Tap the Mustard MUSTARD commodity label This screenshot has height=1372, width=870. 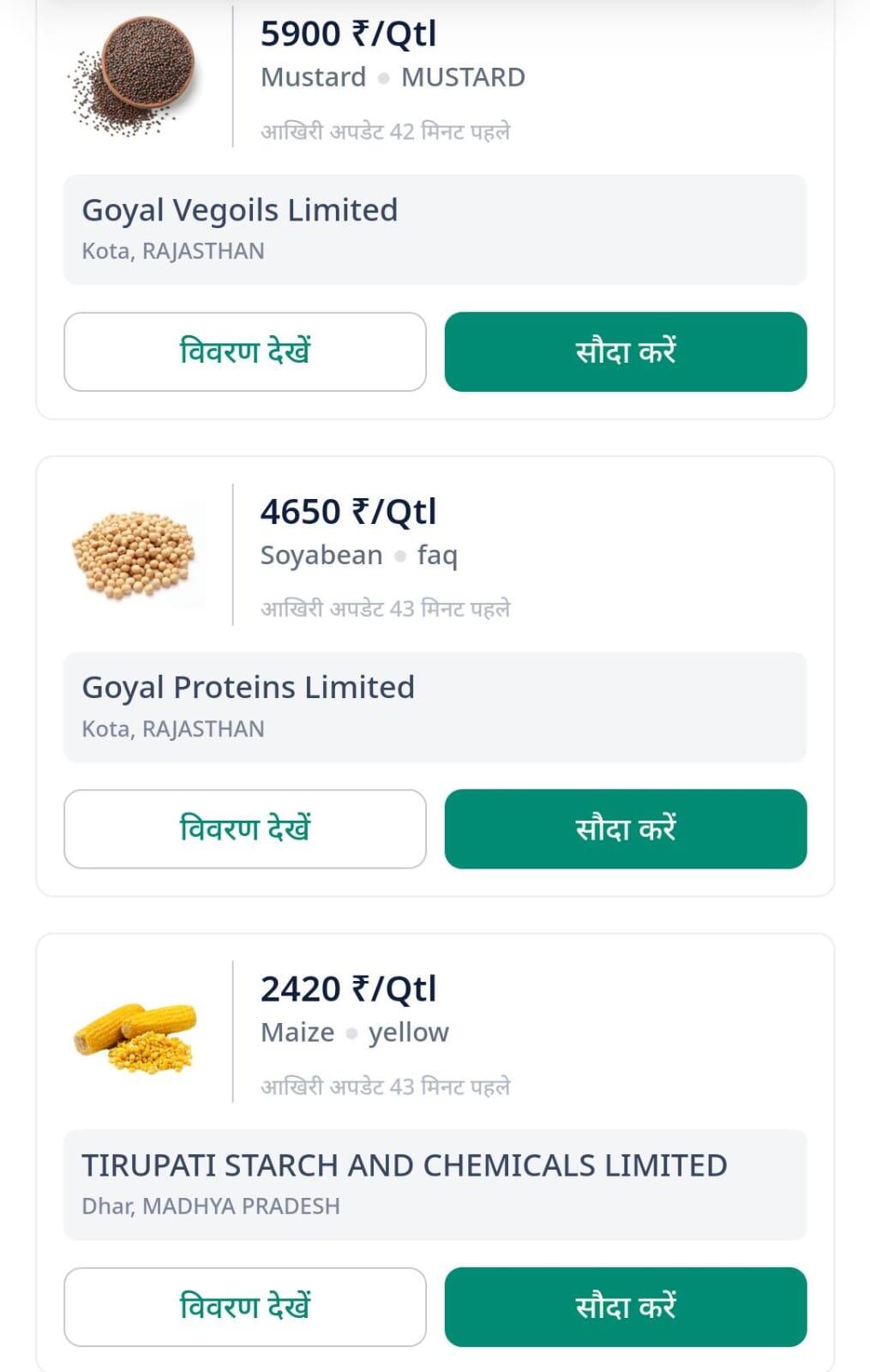click(393, 77)
